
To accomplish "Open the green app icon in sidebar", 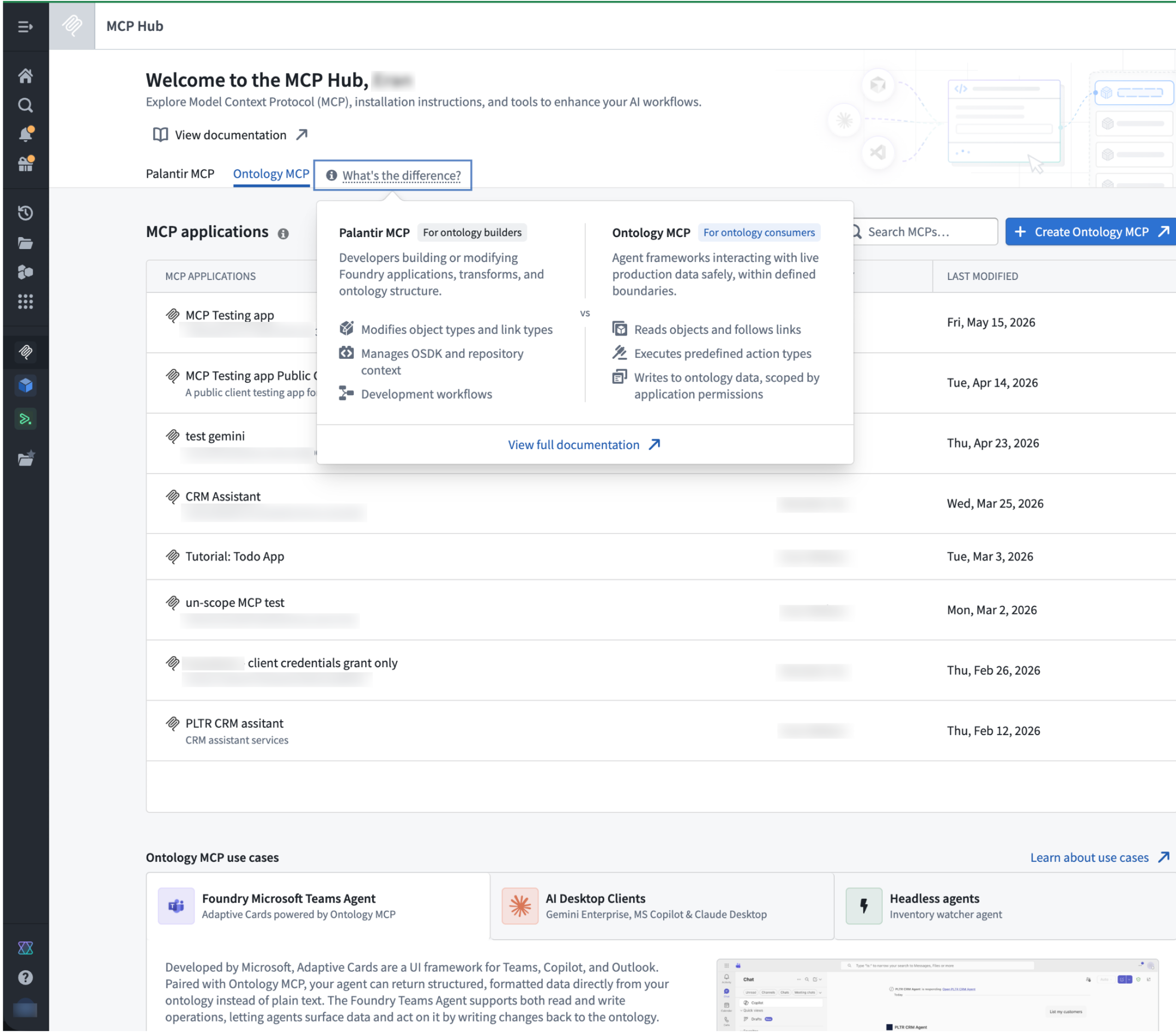I will [25, 419].
